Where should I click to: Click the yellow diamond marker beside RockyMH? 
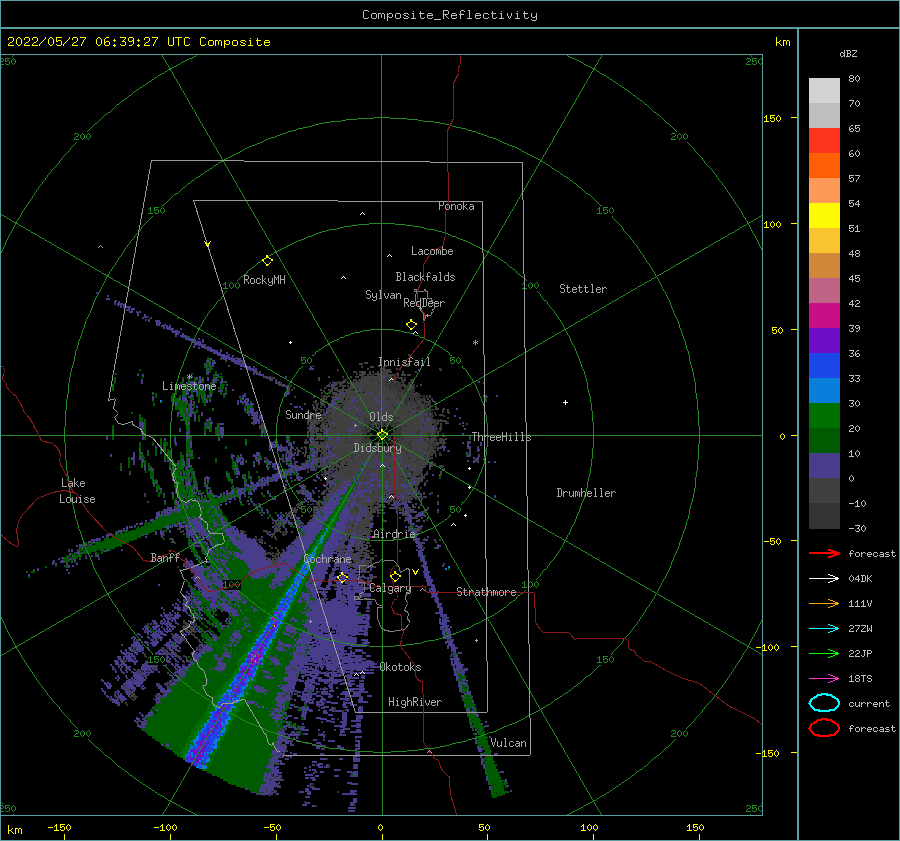(x=267, y=261)
